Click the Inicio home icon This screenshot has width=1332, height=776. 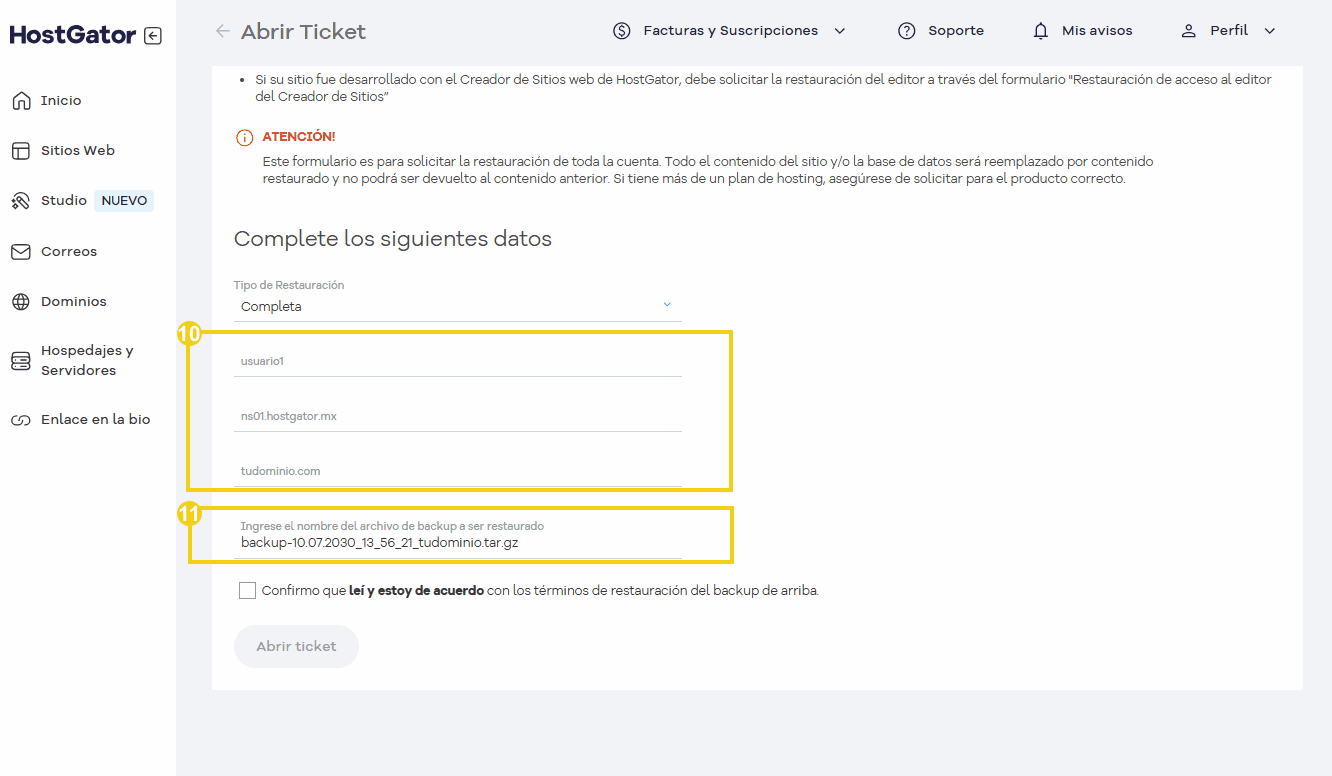click(21, 100)
